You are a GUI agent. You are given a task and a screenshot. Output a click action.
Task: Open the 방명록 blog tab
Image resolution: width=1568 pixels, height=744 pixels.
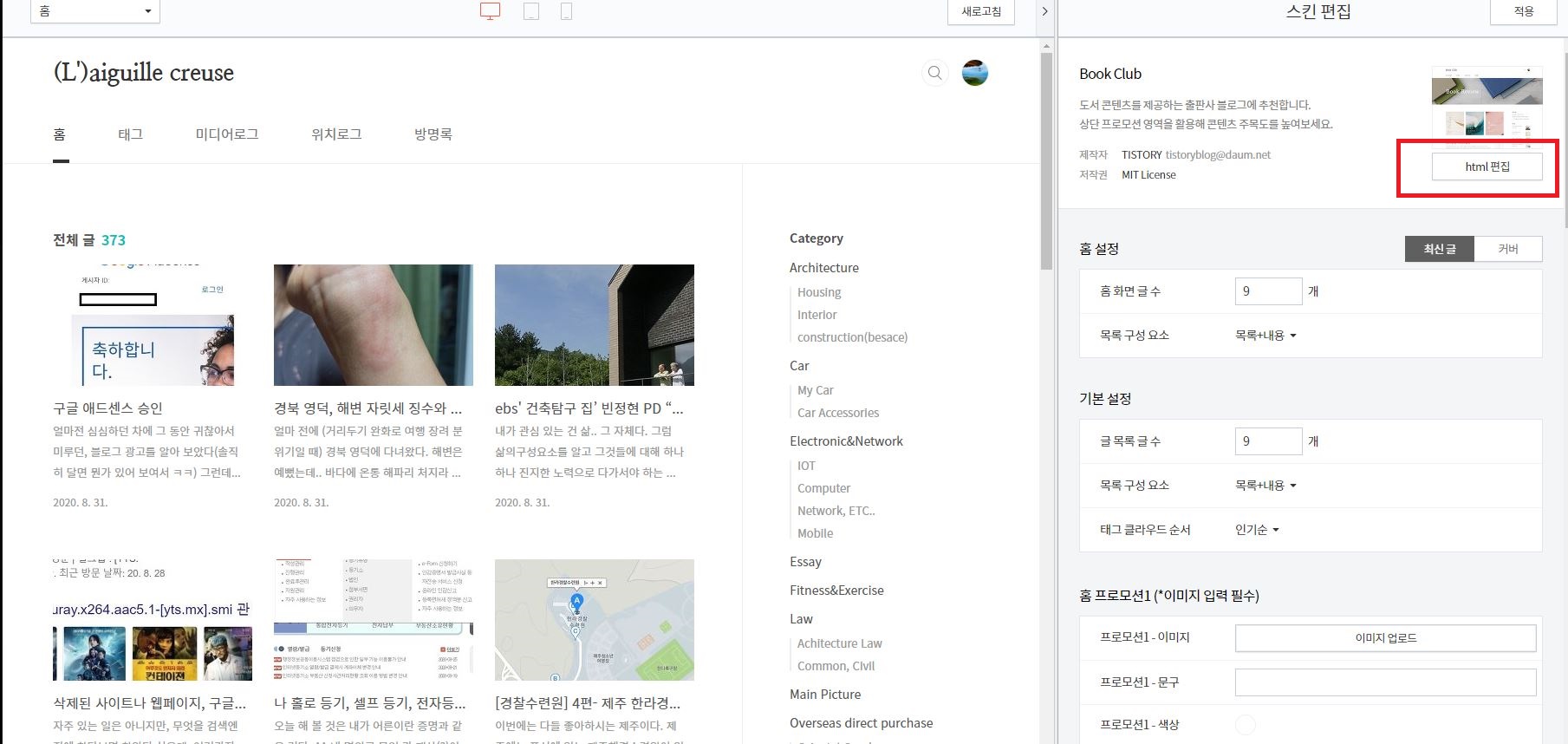pyautogui.click(x=433, y=134)
